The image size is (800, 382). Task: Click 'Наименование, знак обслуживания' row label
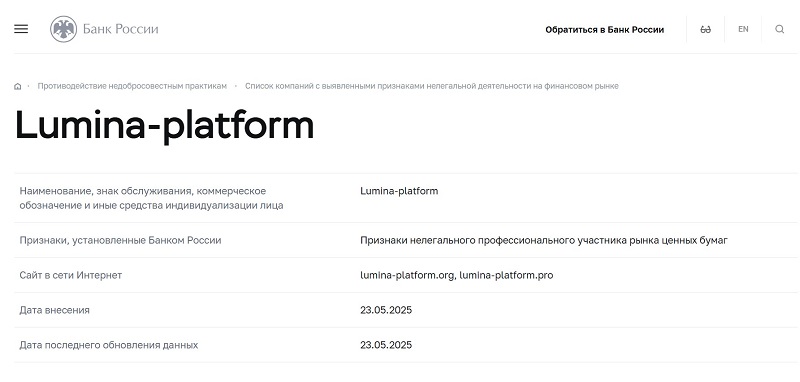point(152,198)
